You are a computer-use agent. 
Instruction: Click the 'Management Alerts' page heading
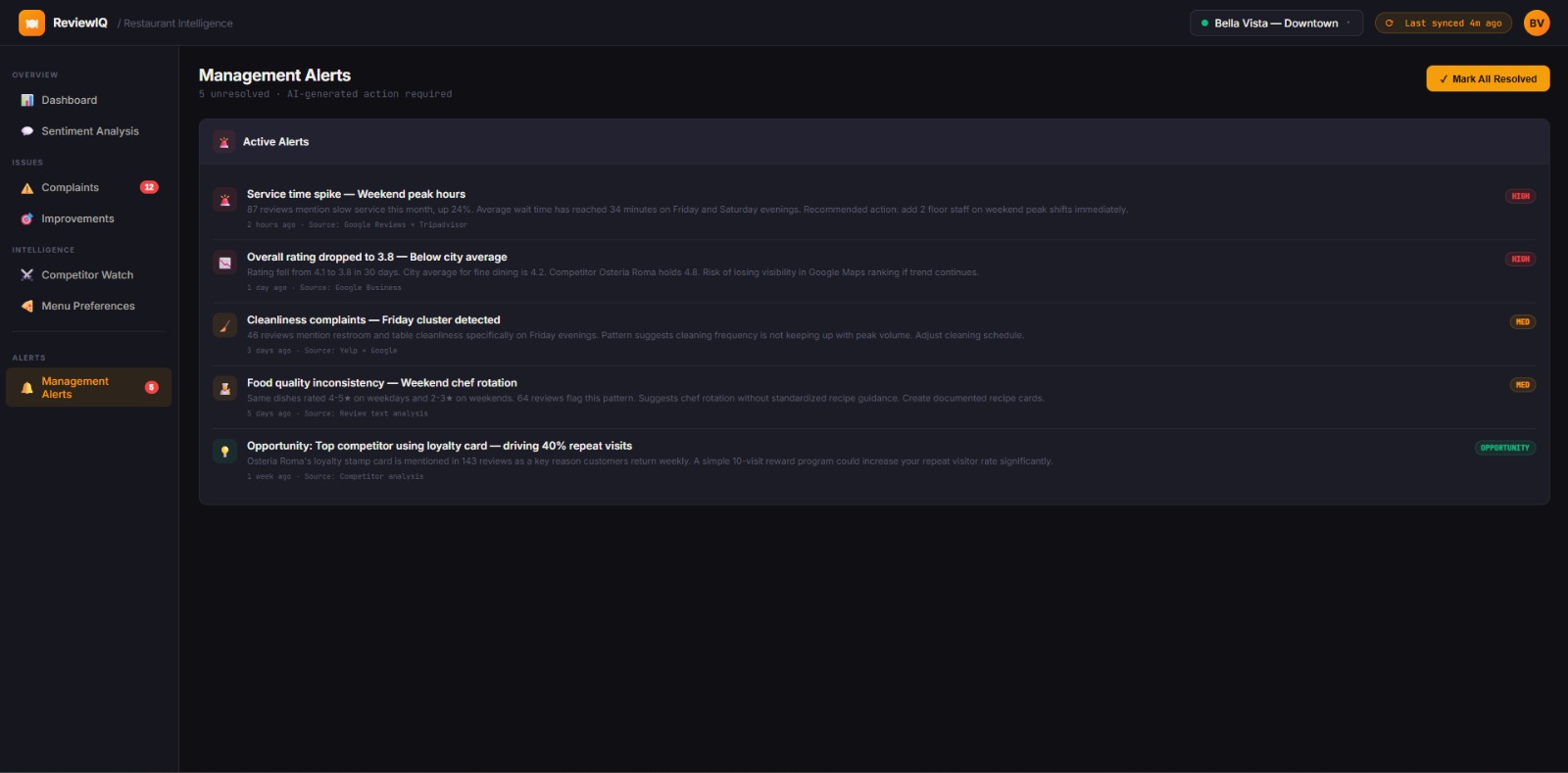click(274, 75)
